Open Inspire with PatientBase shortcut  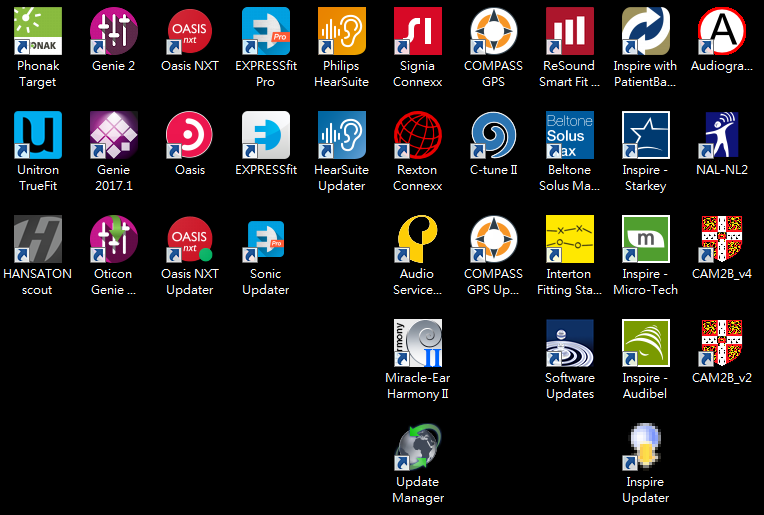(646, 31)
